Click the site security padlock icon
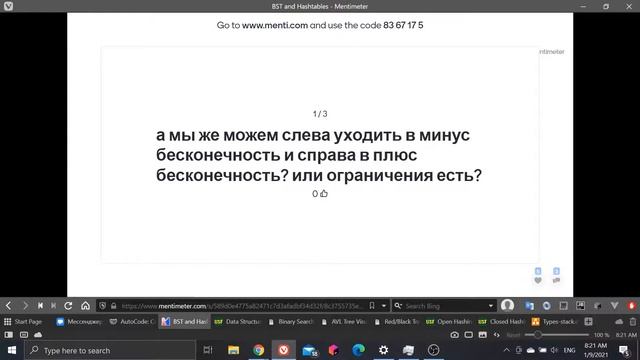 pos(113,306)
